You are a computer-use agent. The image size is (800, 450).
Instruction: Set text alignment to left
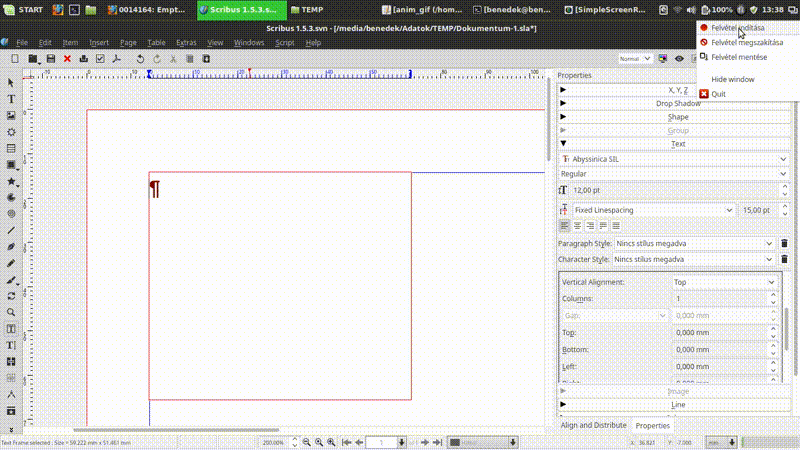point(564,226)
